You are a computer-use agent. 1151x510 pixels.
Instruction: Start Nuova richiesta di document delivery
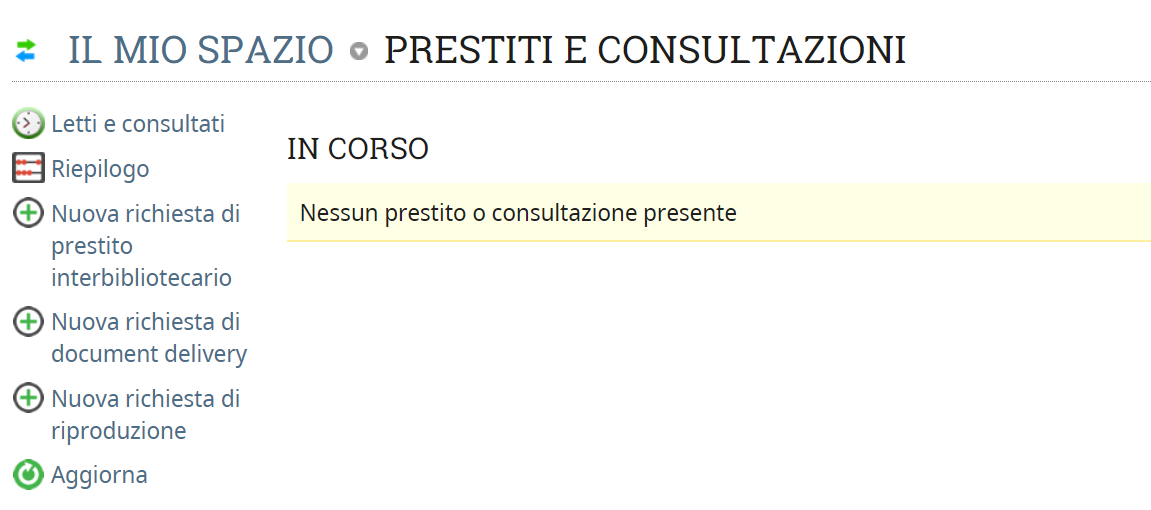click(x=148, y=338)
